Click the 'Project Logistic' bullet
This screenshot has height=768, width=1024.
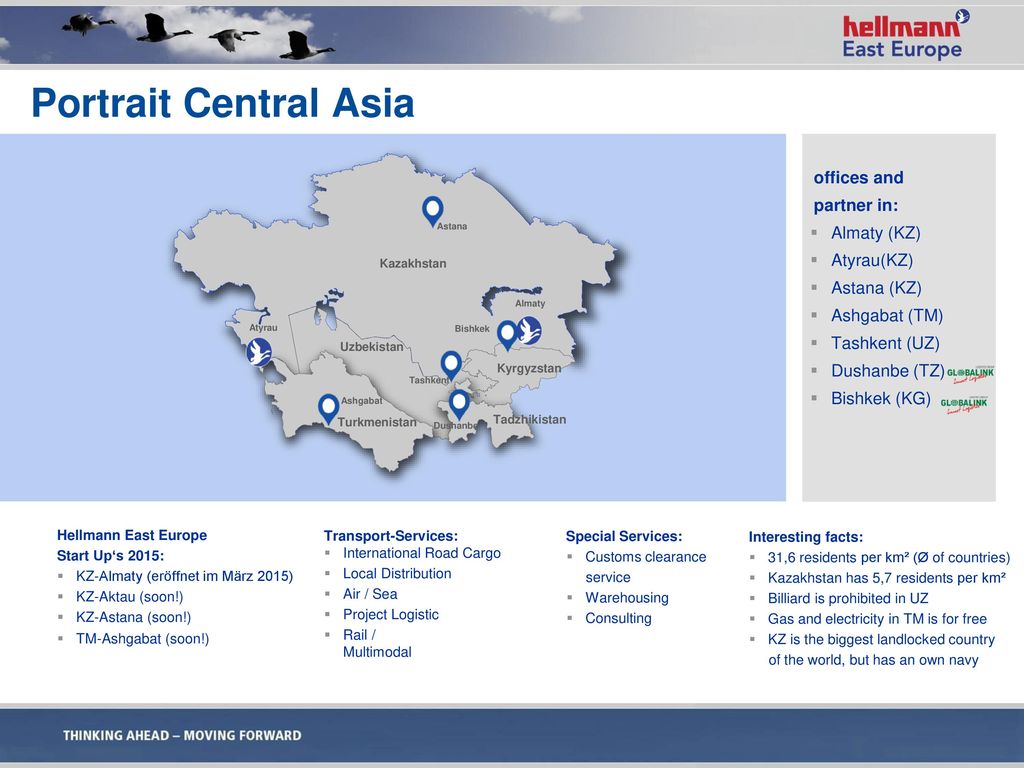pos(391,615)
